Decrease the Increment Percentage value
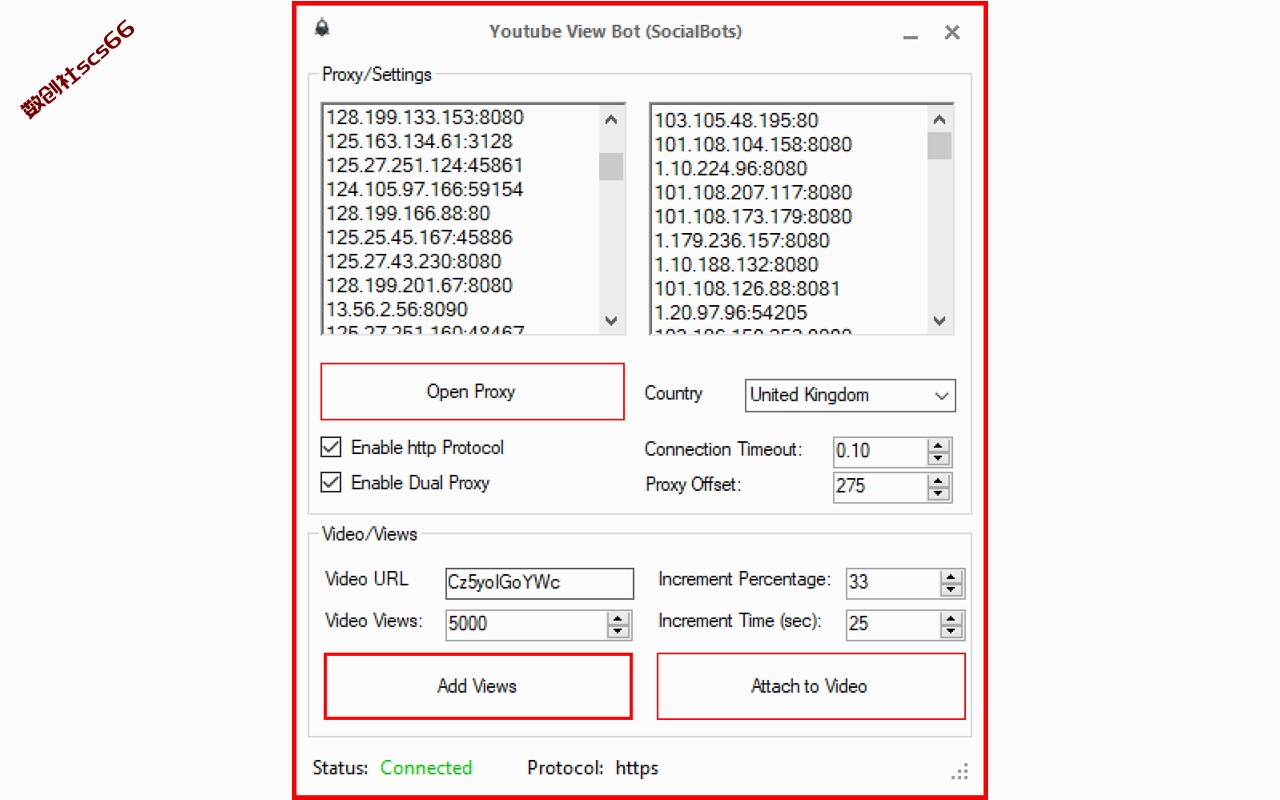This screenshot has width=1280, height=800. [x=951, y=590]
